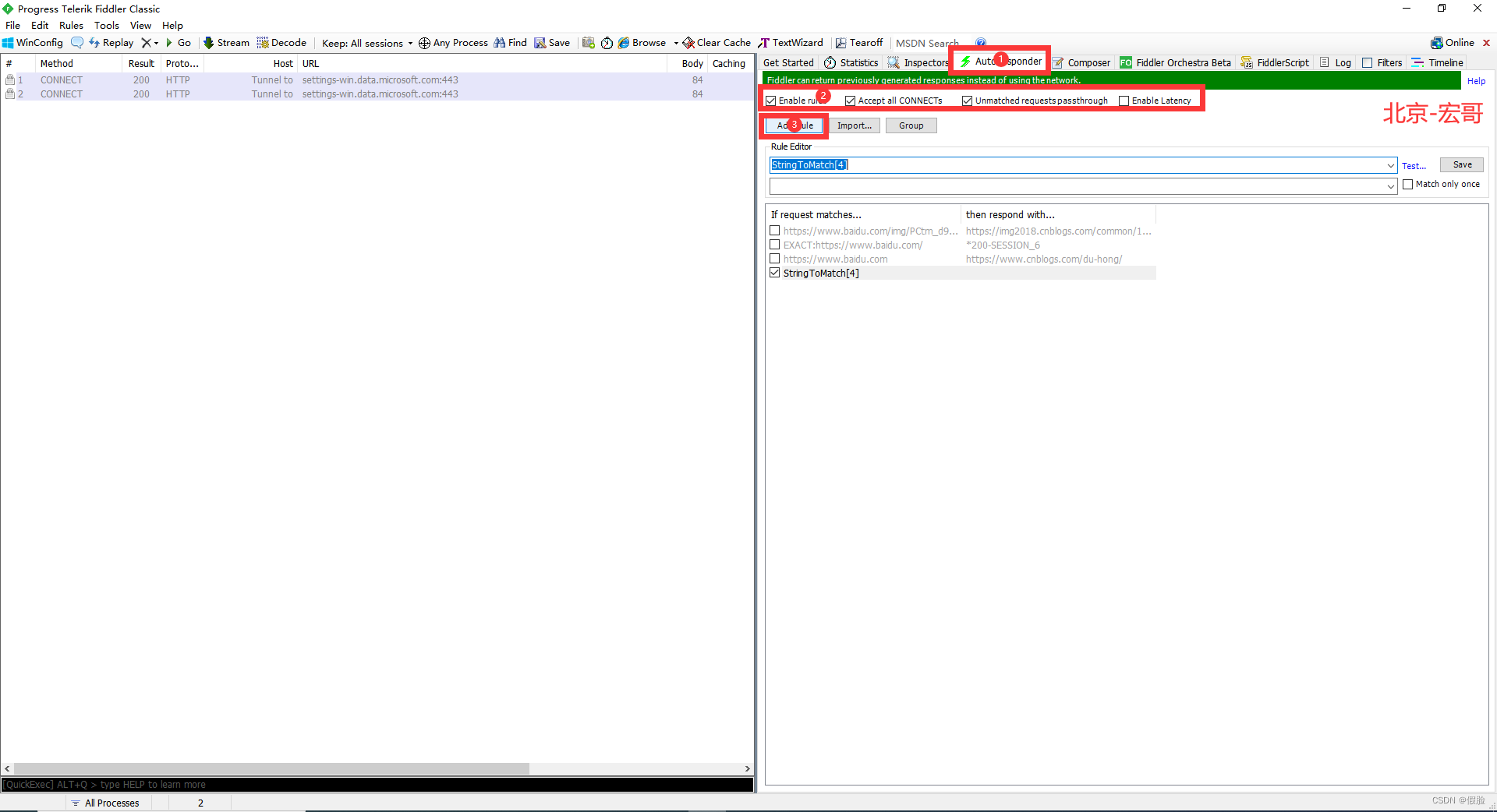Open the Statistics tab
The height and width of the screenshot is (812, 1497).
[x=851, y=62]
